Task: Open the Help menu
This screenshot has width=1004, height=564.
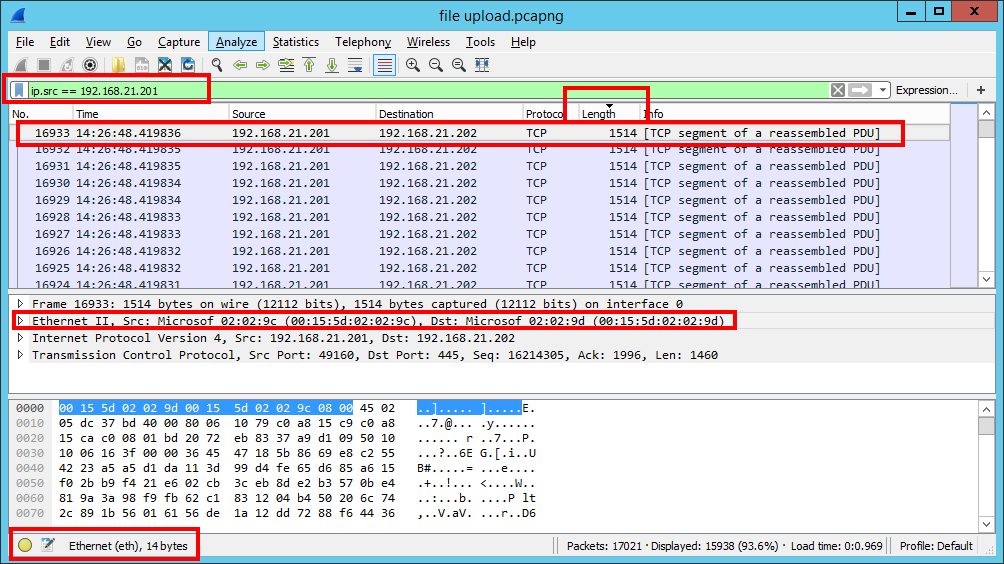Action: coord(523,42)
